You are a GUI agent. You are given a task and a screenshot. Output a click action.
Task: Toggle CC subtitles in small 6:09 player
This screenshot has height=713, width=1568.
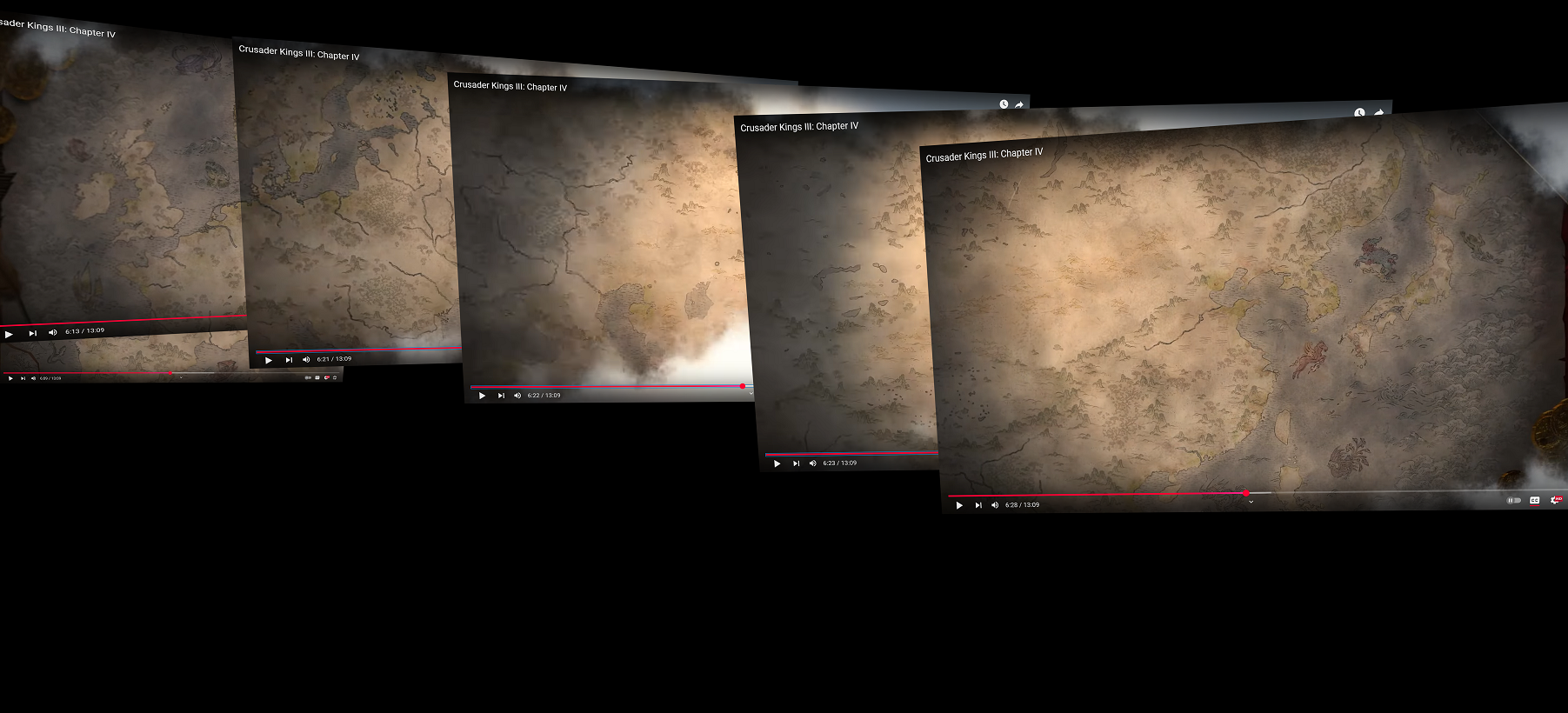coord(317,377)
